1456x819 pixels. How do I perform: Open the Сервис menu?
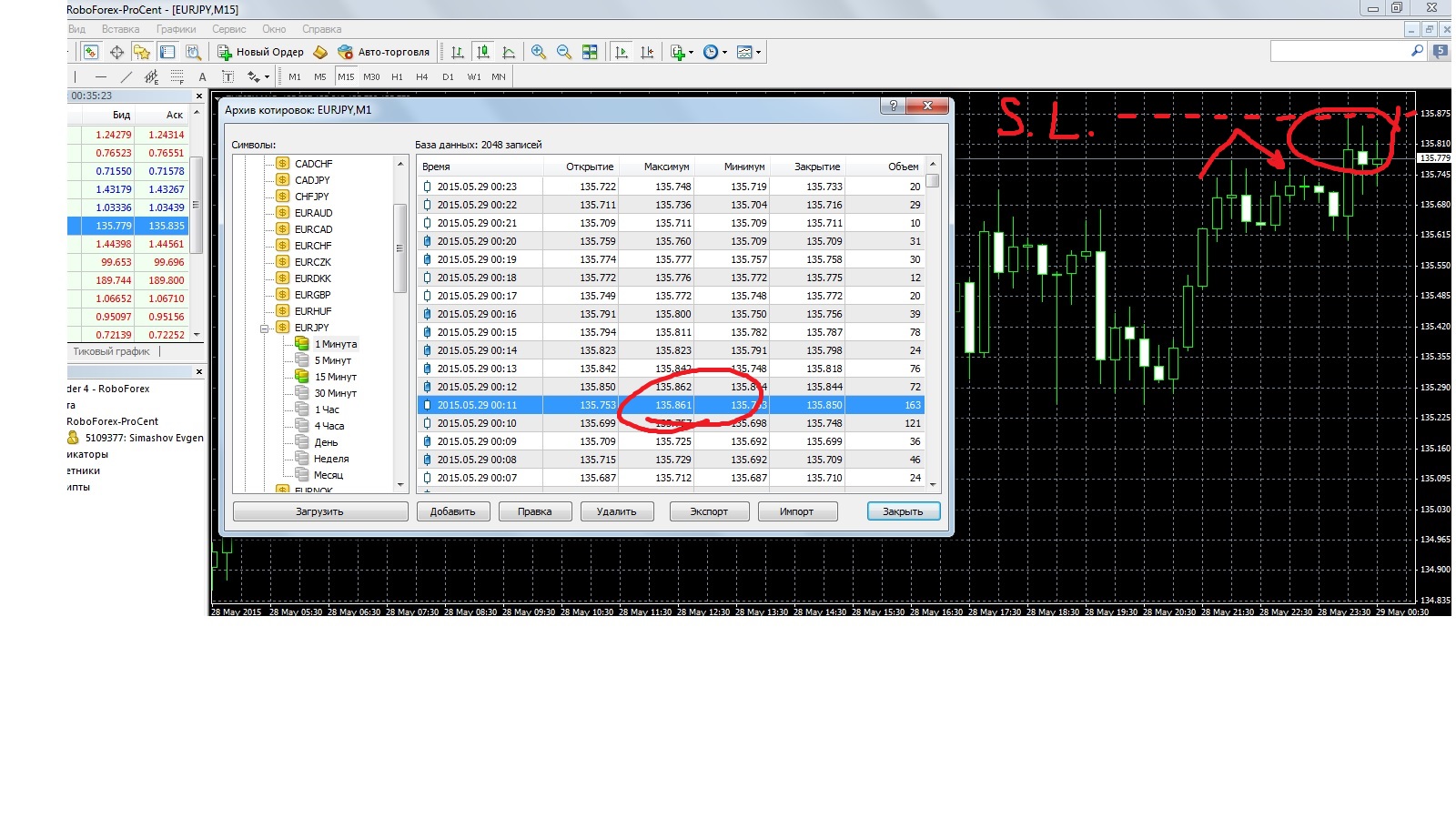point(229,29)
